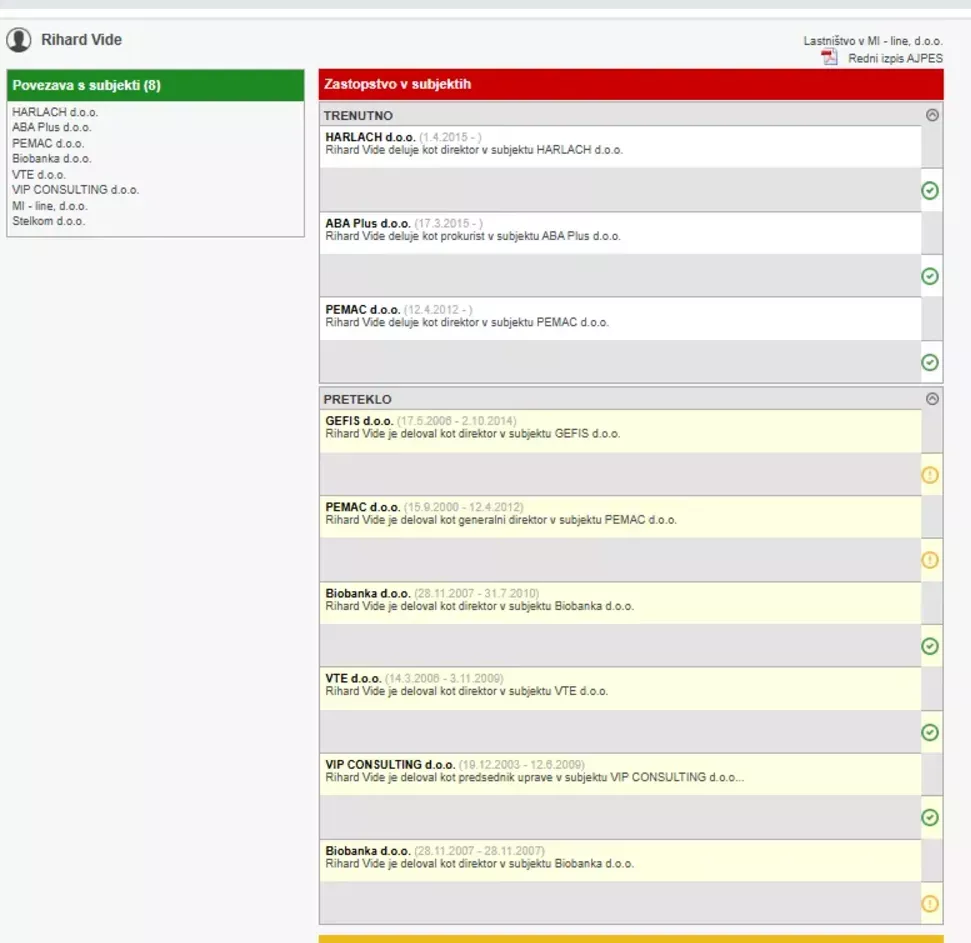Viewport: 971px width, 943px height.
Task: Click green check icon under VTE d.o.o.
Action: tap(930, 733)
